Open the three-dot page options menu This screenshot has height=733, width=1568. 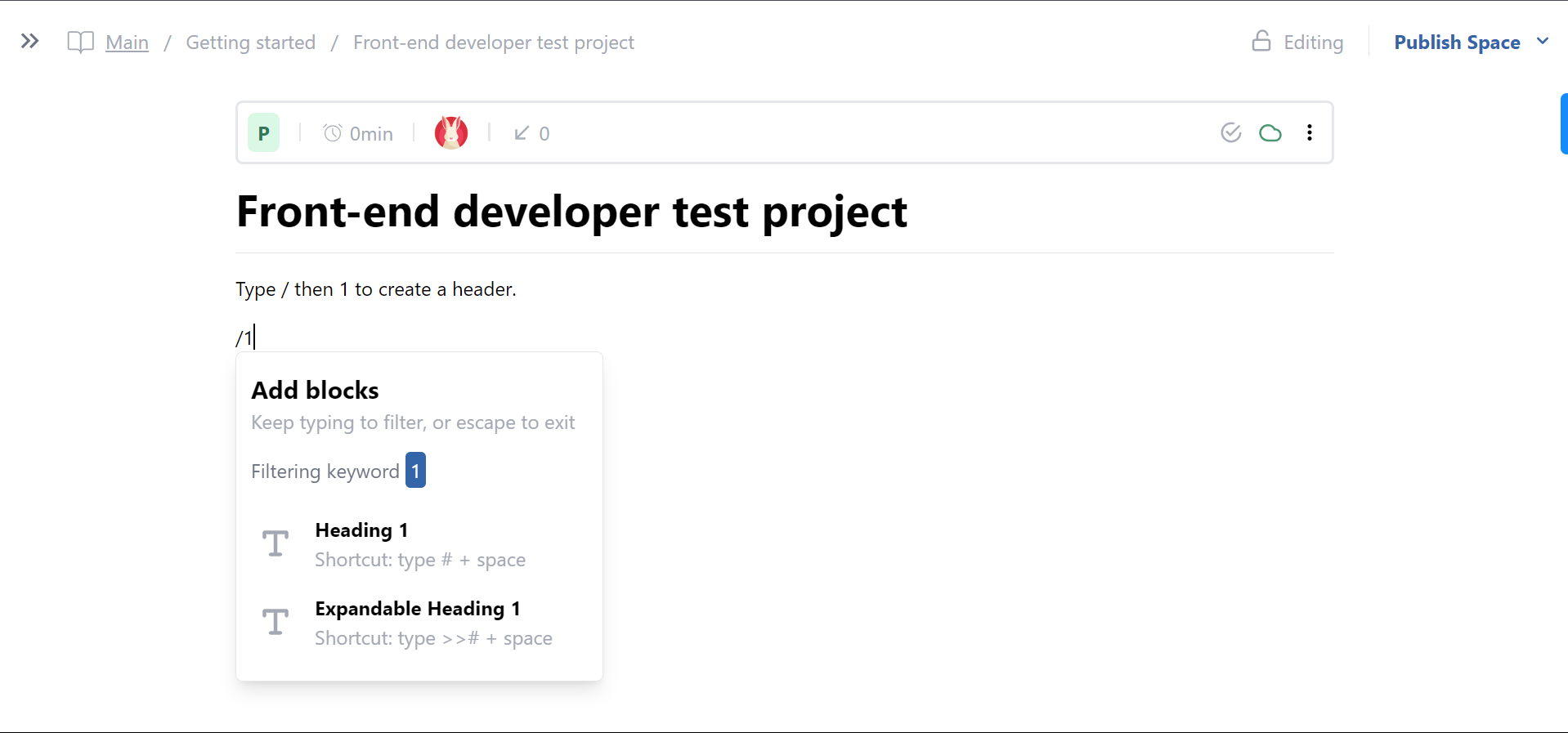(x=1310, y=132)
